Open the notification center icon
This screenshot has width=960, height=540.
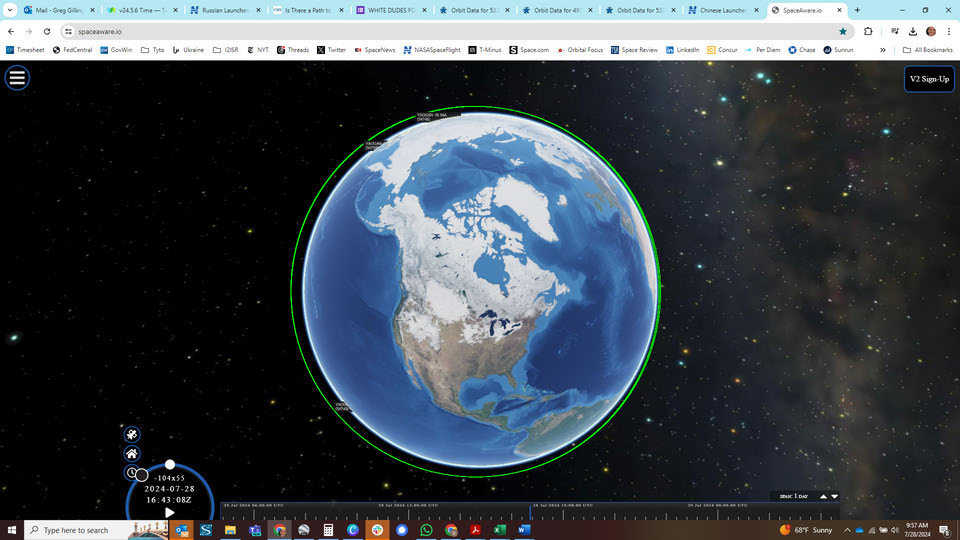click(x=945, y=530)
